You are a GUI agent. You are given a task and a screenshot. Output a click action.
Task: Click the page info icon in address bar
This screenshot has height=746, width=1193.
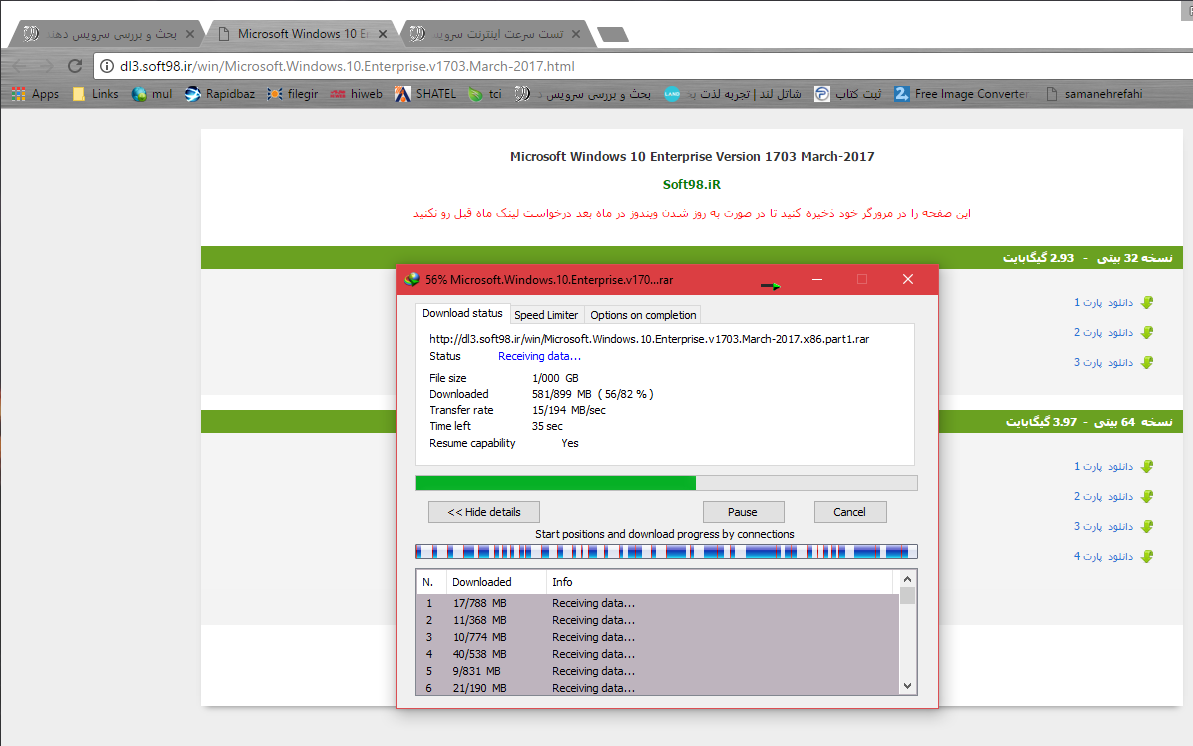pyautogui.click(x=107, y=66)
